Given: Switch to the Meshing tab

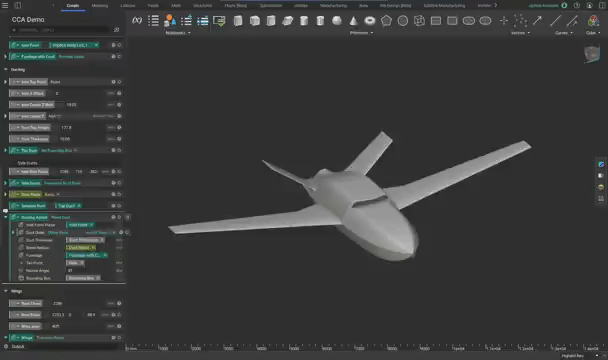Looking at the screenshot, I should (100, 6).
